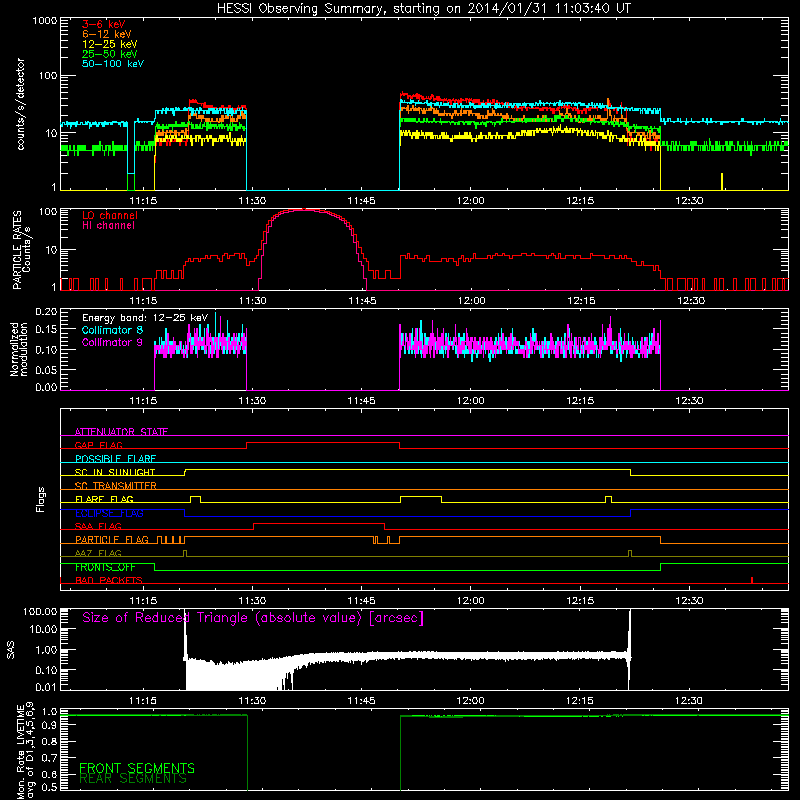800x800 pixels.
Task: Click the 'Size of Reduced Triangle' label
Action: point(253,618)
